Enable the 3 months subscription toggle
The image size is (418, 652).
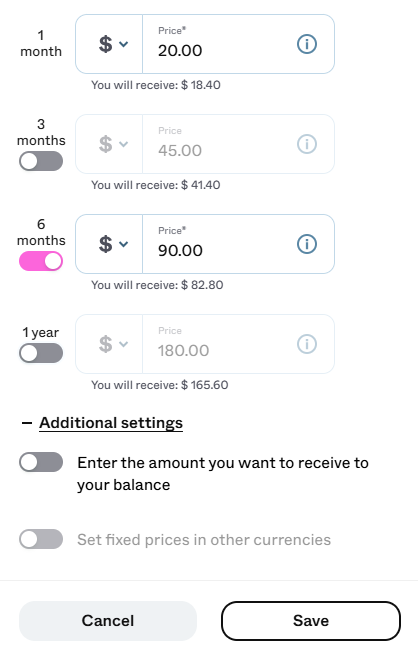(41, 161)
